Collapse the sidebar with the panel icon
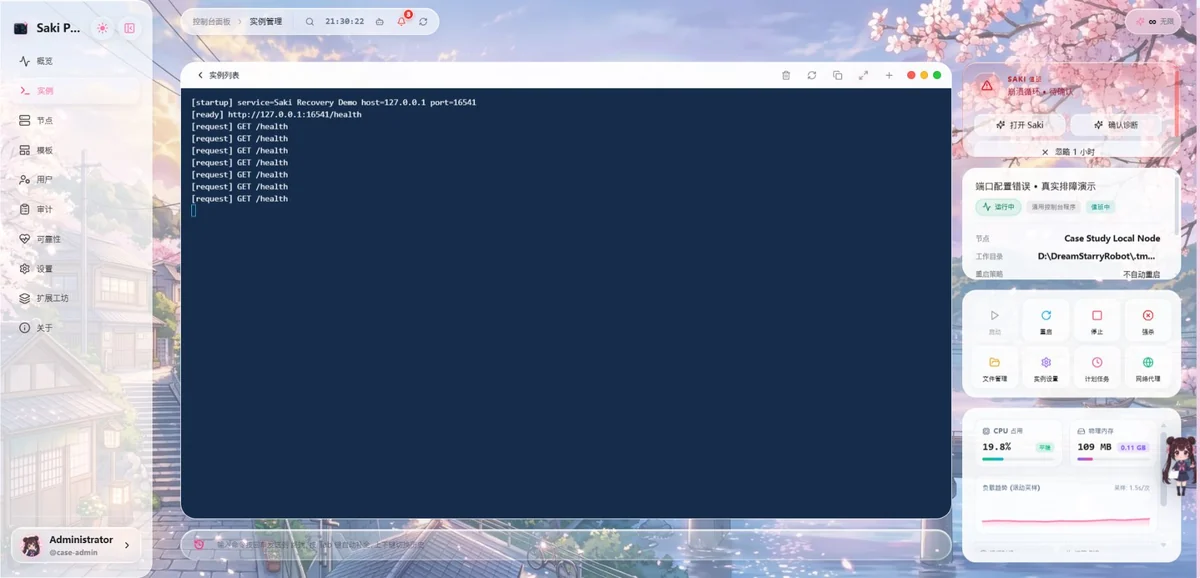The width and height of the screenshot is (1200, 578). 130,28
